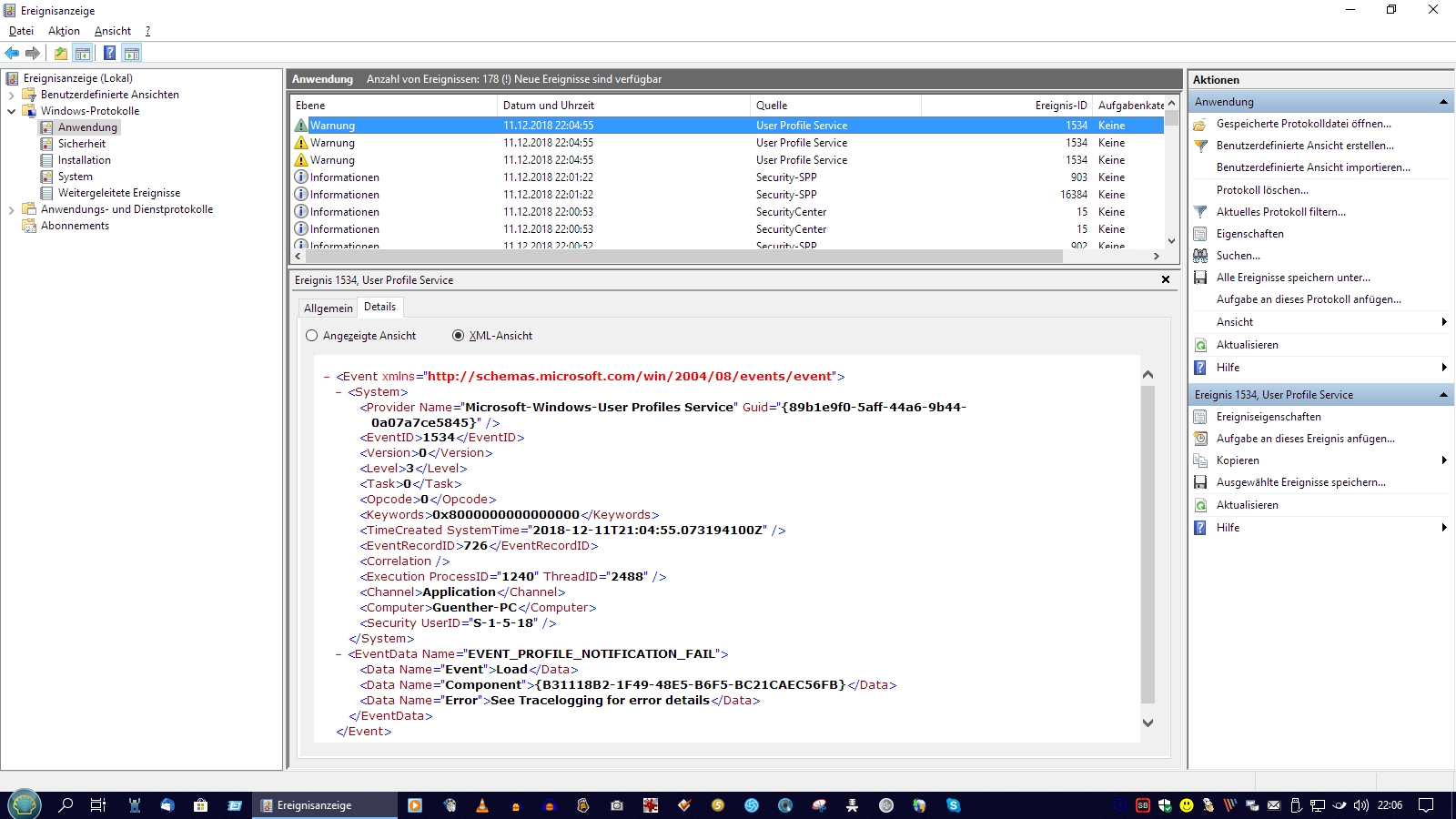
Task: Click Aktuelles Protokoll filtern funnel icon
Action: [1200, 212]
